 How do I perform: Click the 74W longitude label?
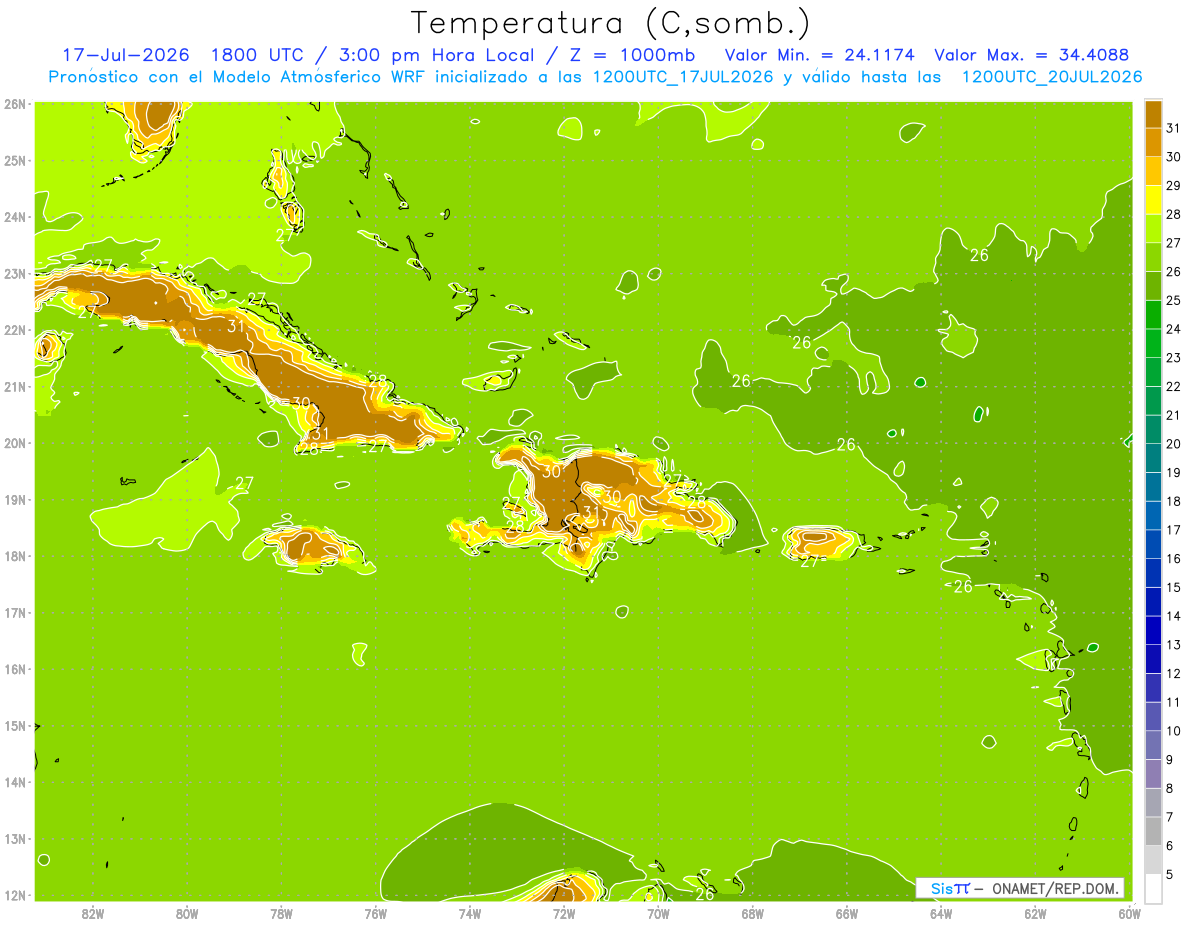[470, 913]
